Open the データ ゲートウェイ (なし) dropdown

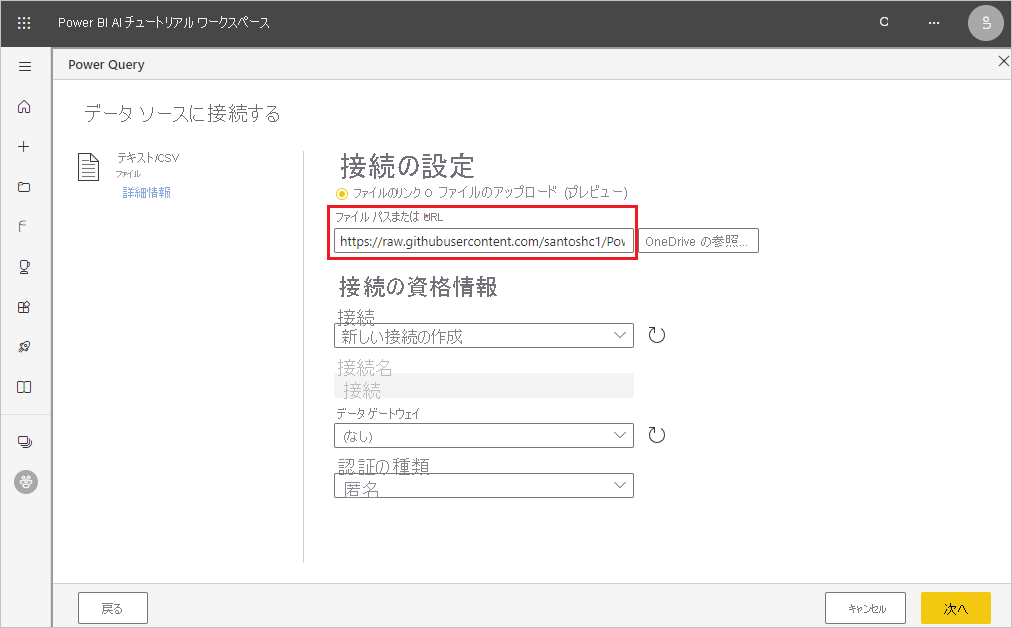click(x=483, y=436)
